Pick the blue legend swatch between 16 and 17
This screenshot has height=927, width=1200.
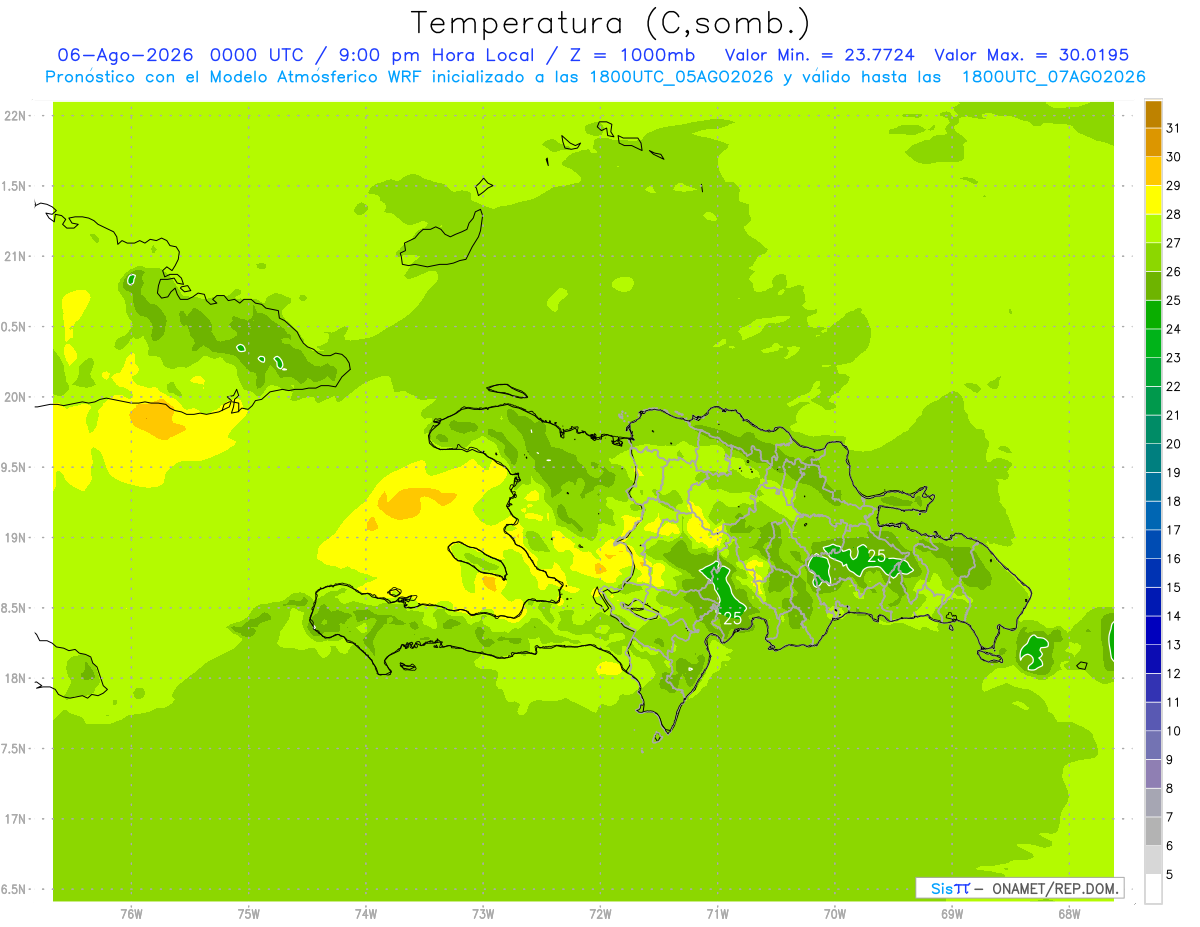tap(1153, 544)
